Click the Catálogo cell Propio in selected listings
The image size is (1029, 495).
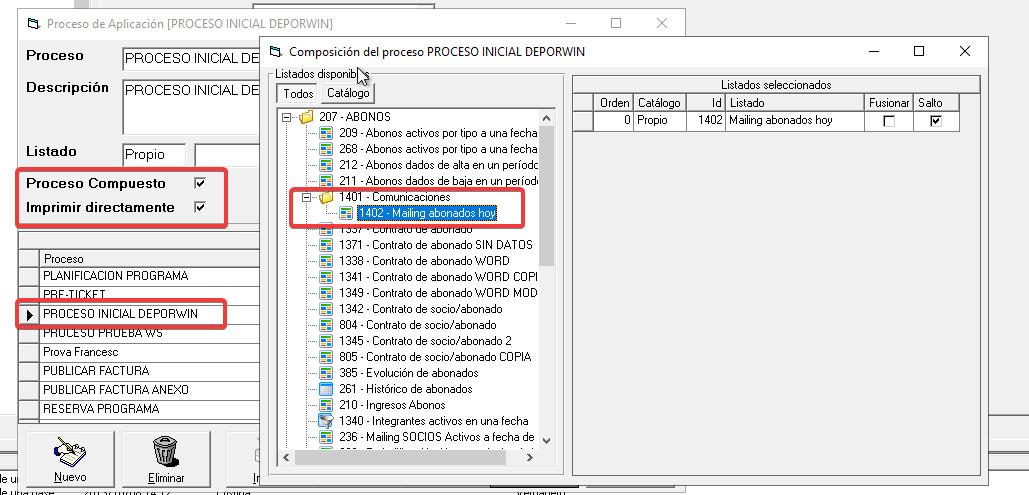click(x=660, y=121)
